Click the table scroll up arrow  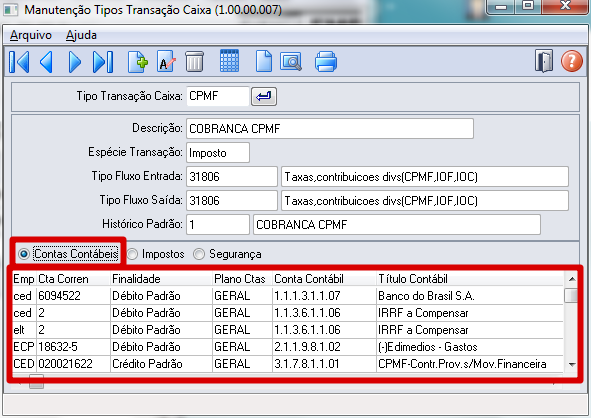coord(572,279)
